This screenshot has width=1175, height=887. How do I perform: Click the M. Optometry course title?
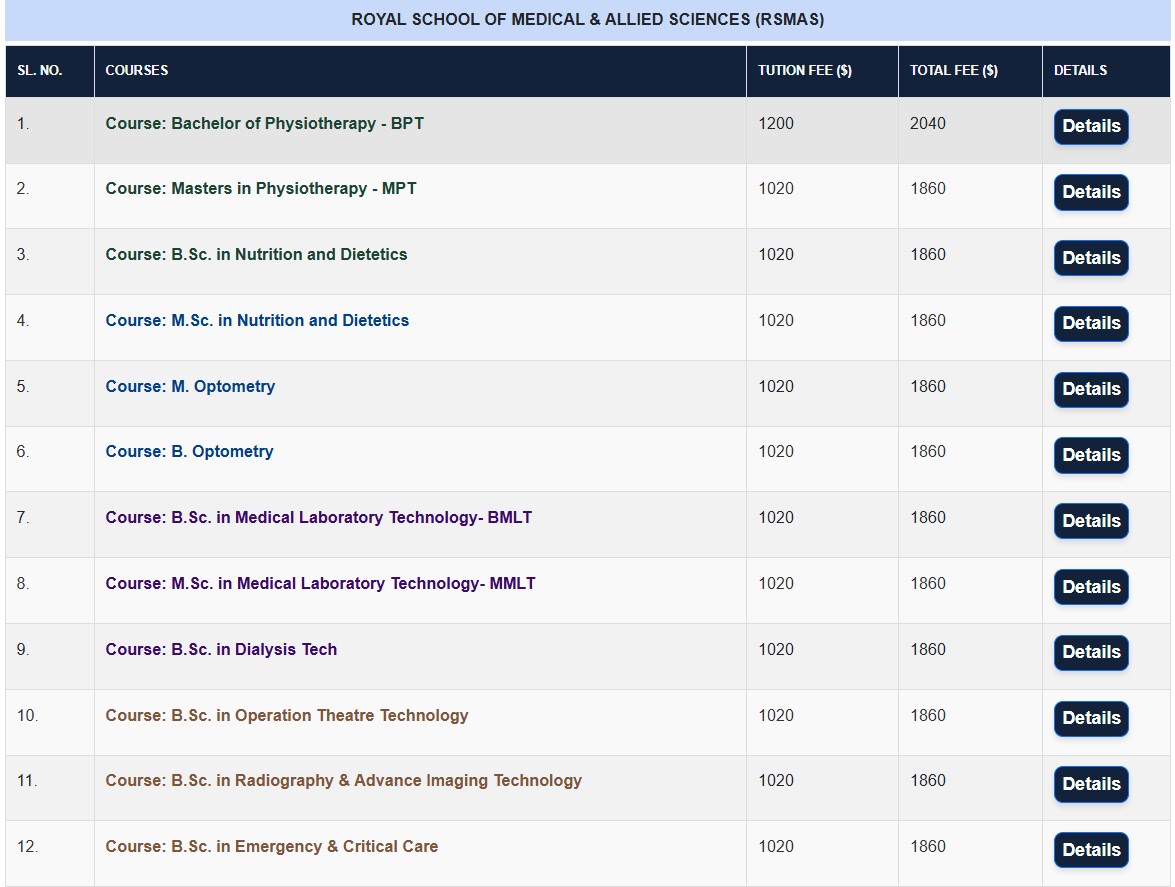tap(190, 387)
